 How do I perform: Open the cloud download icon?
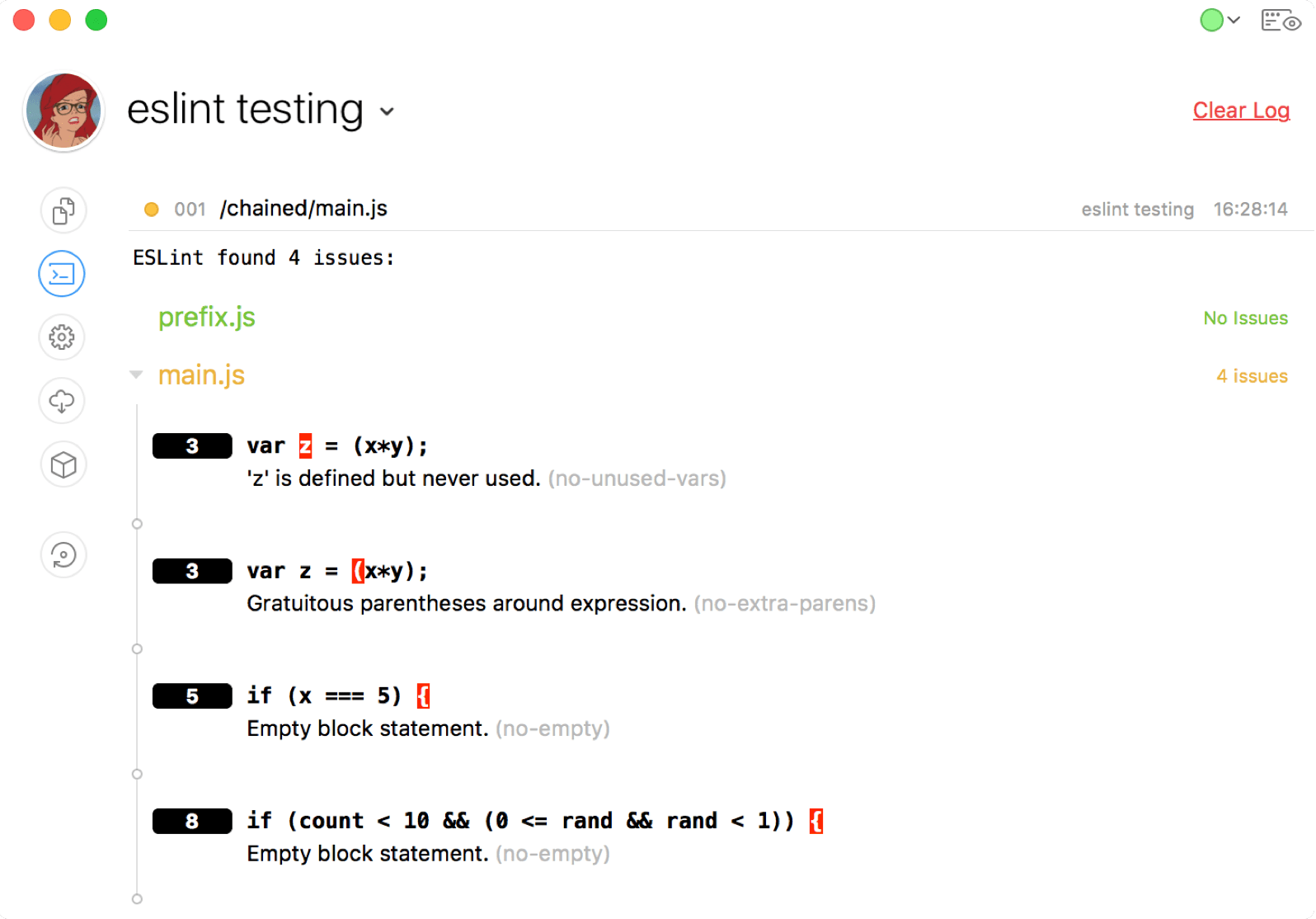[x=62, y=401]
